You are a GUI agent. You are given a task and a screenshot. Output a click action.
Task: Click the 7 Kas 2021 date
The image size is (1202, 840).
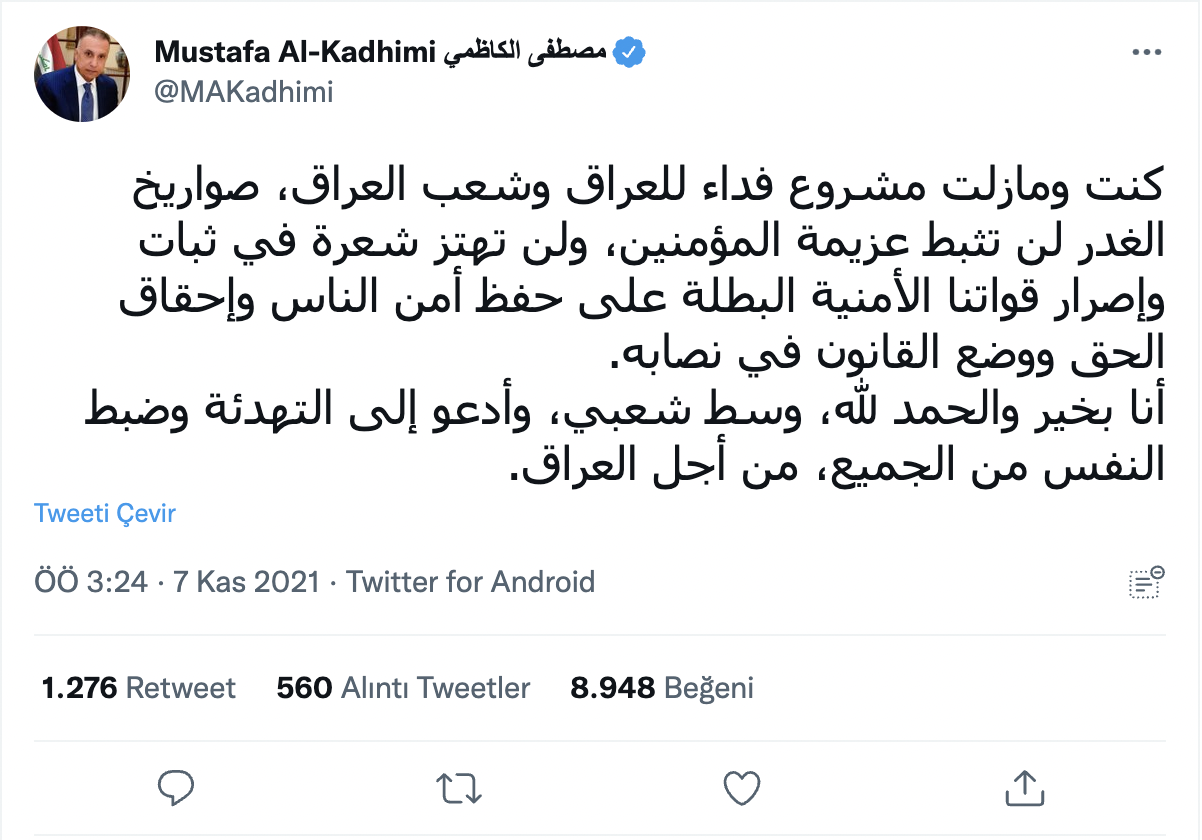pos(245,581)
